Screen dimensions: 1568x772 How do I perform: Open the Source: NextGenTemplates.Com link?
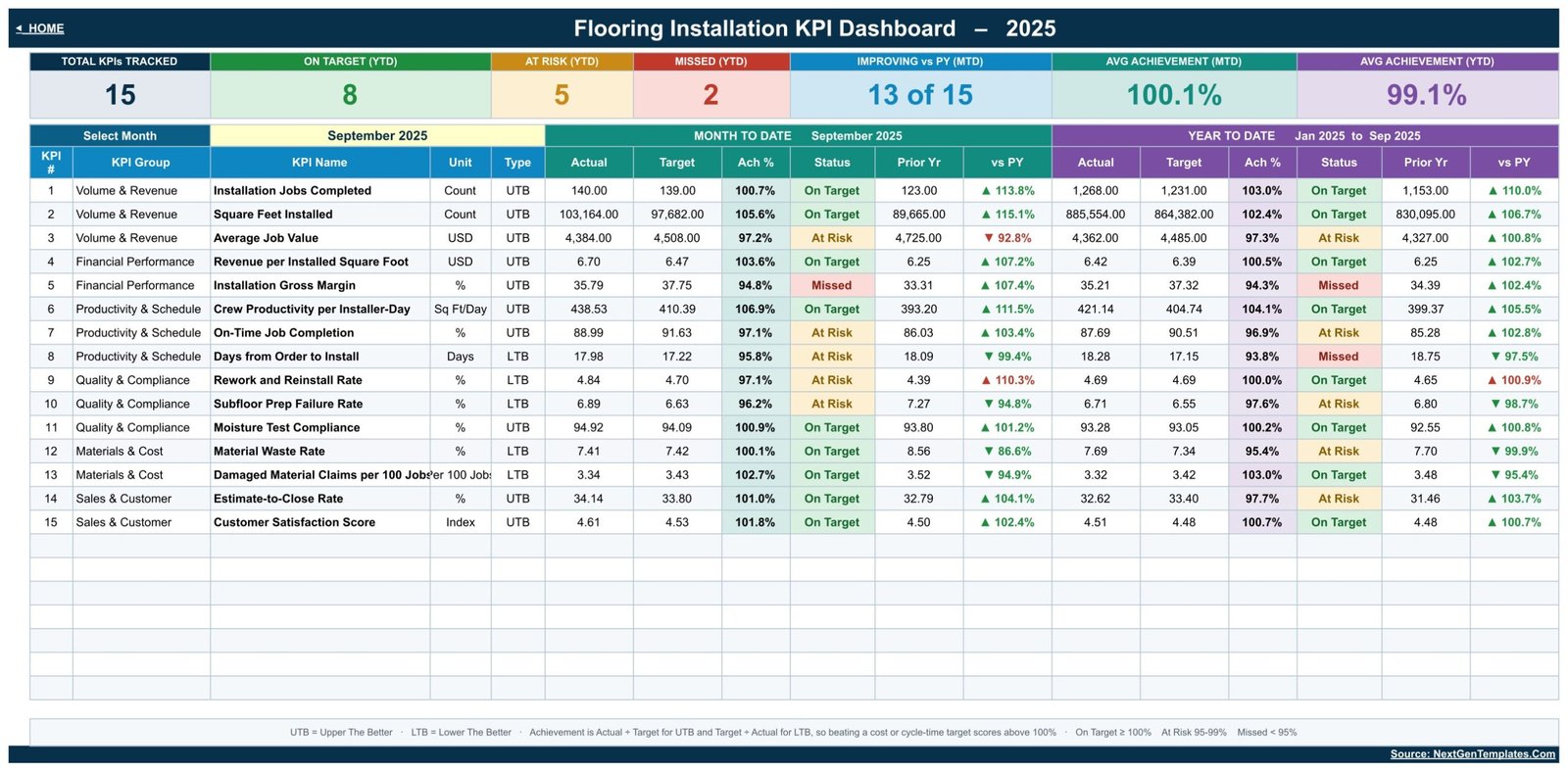pos(1472,753)
